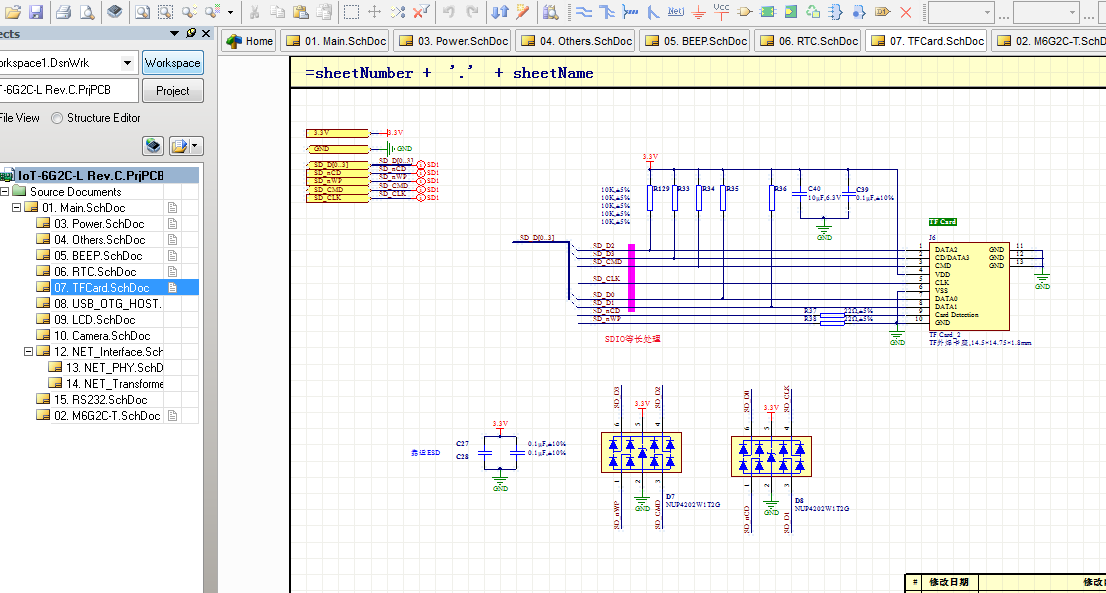The width and height of the screenshot is (1106, 593).
Task: Select 09. LCD.SchDoc in project tree
Action: [94, 319]
